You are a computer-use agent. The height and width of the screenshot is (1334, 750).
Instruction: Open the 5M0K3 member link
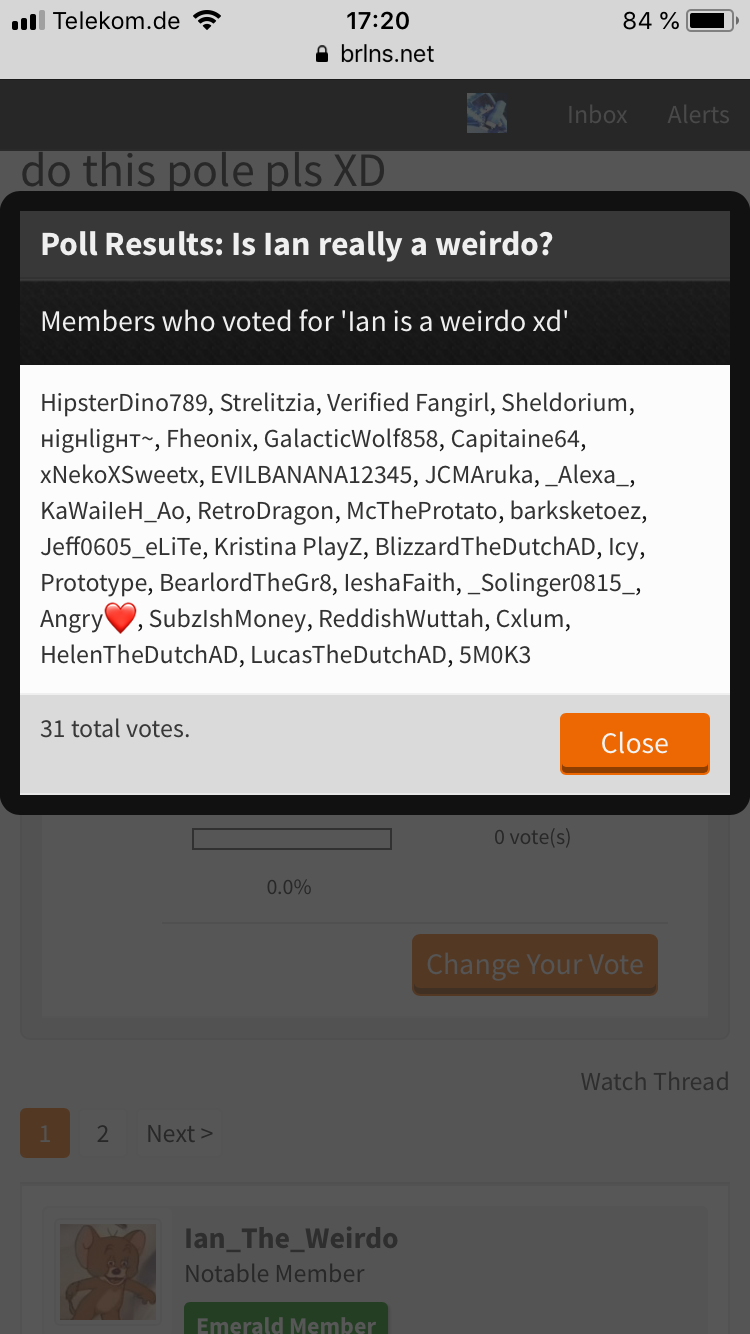point(495,655)
